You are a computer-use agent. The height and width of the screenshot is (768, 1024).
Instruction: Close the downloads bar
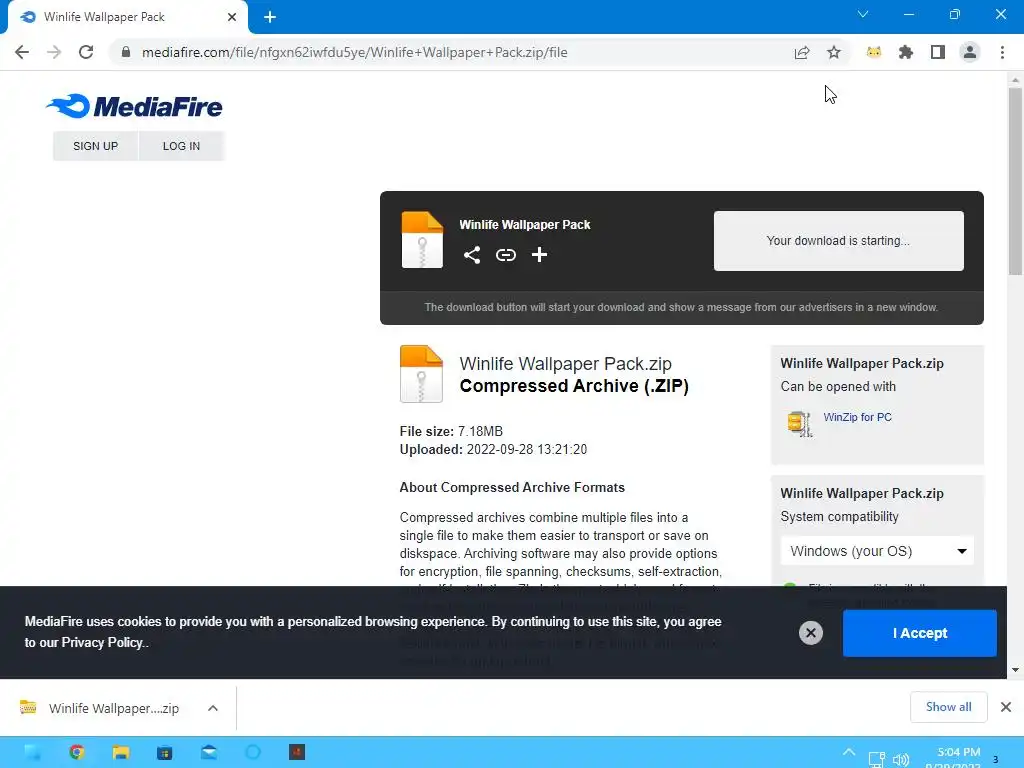coord(1006,707)
